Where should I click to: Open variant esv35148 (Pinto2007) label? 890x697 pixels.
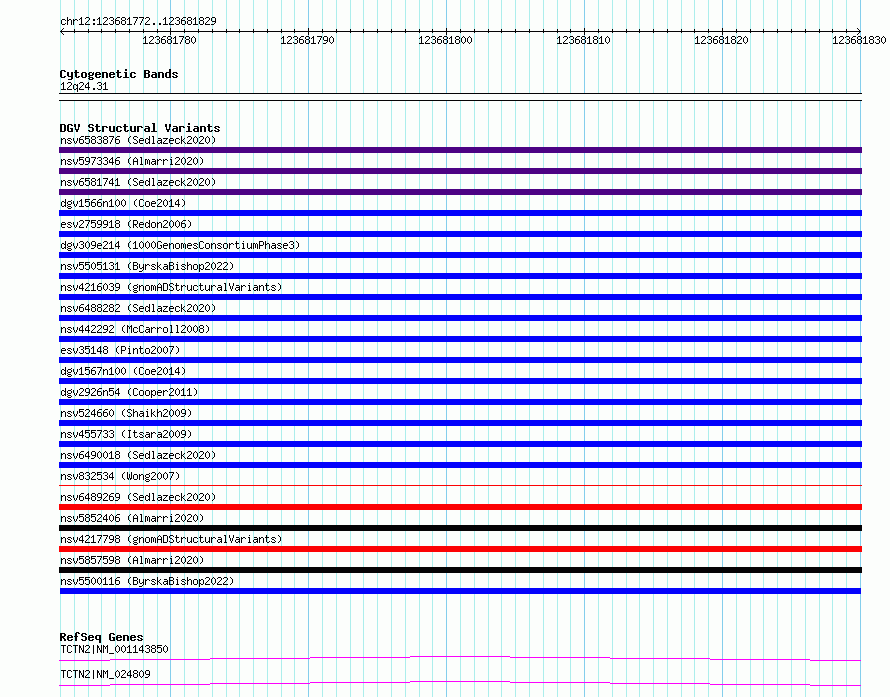(x=120, y=350)
